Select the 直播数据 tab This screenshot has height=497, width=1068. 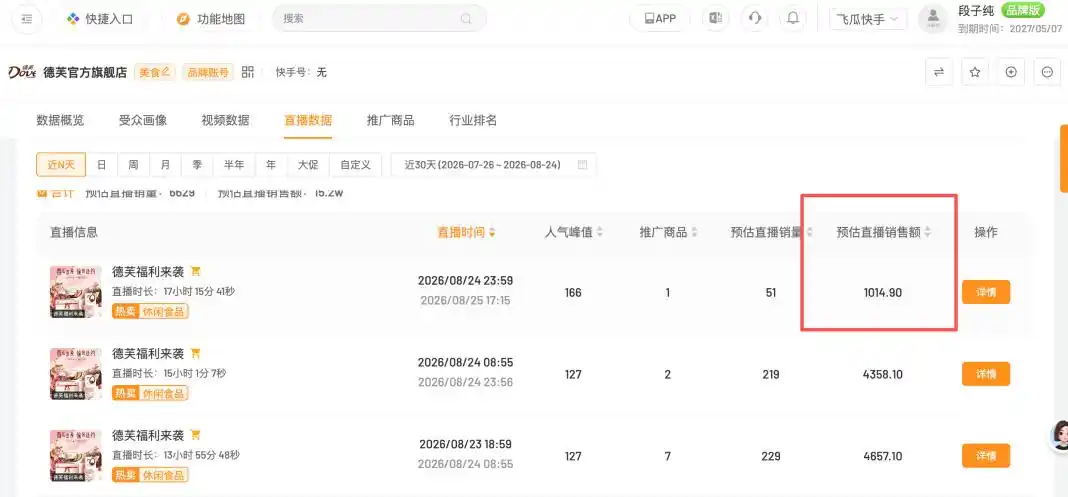pyautogui.click(x=308, y=121)
